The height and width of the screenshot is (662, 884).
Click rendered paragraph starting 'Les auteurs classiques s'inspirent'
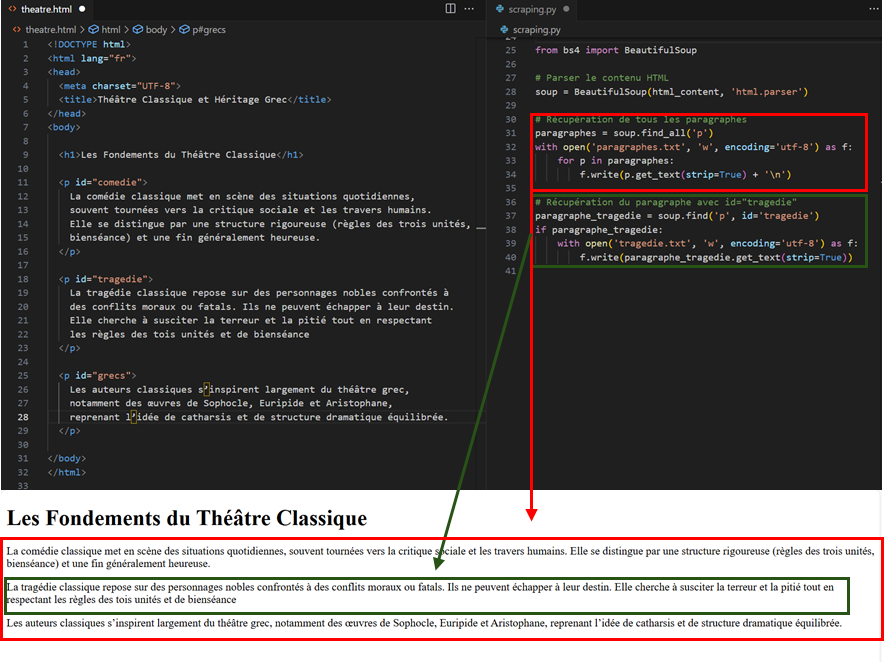point(424,623)
